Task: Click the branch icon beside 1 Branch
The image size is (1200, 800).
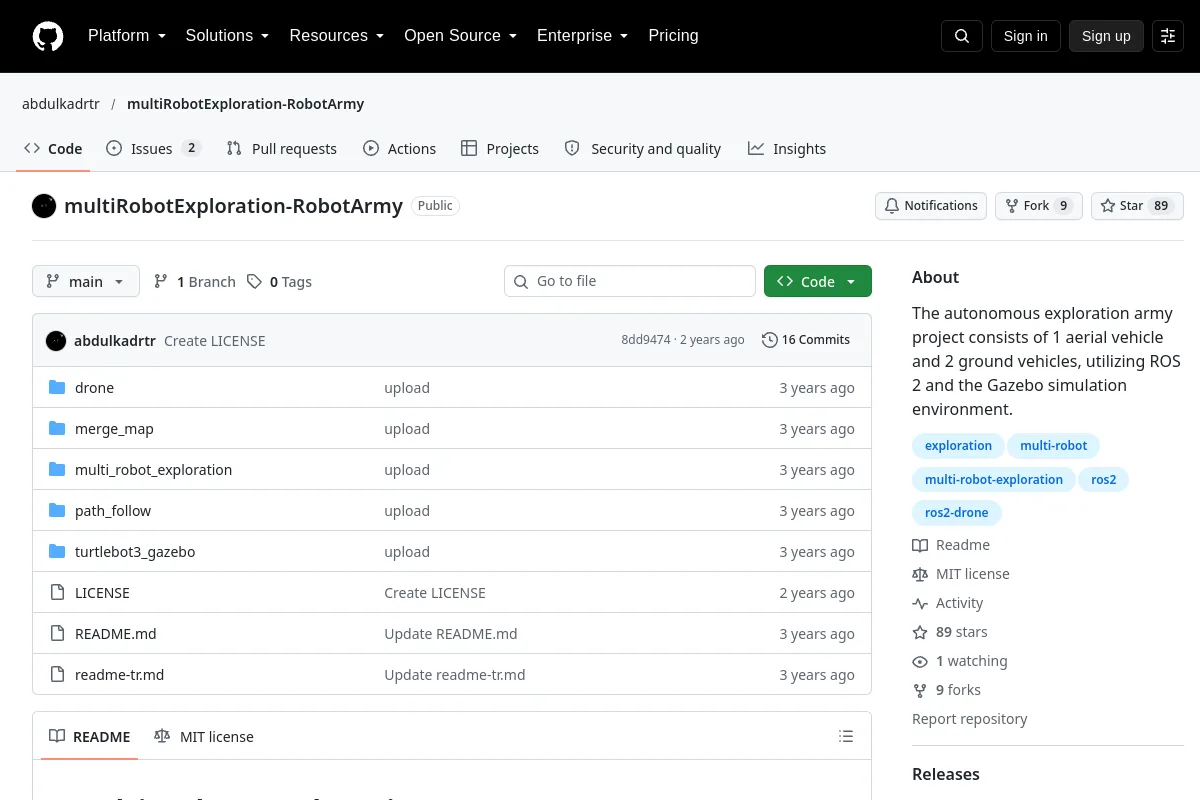Action: [x=161, y=282]
